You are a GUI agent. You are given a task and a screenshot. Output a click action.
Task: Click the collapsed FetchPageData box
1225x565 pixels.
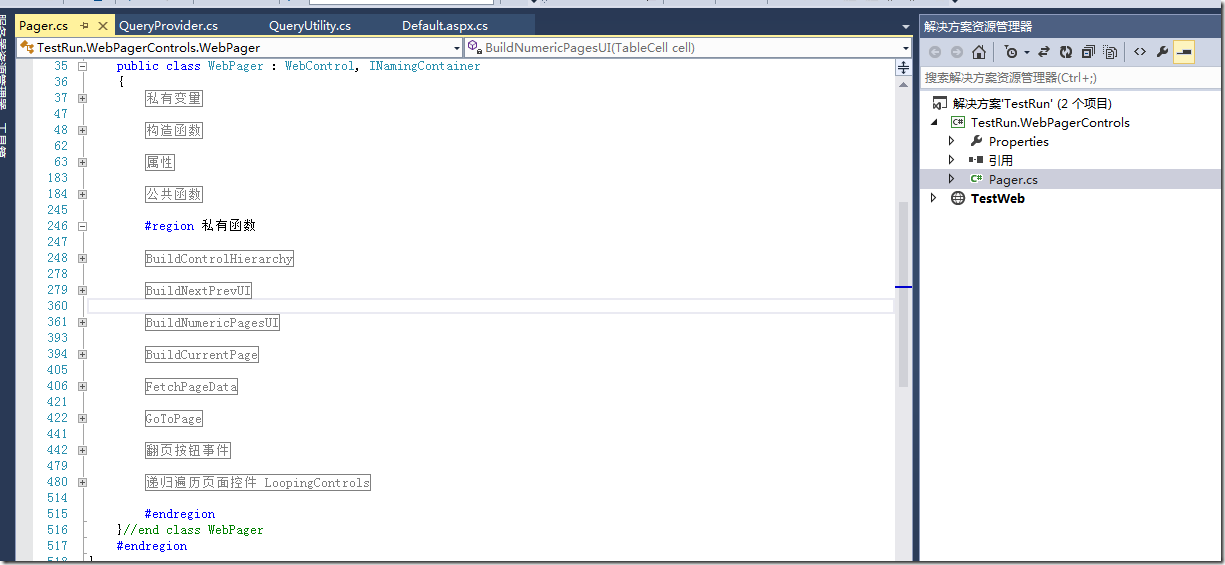point(191,386)
